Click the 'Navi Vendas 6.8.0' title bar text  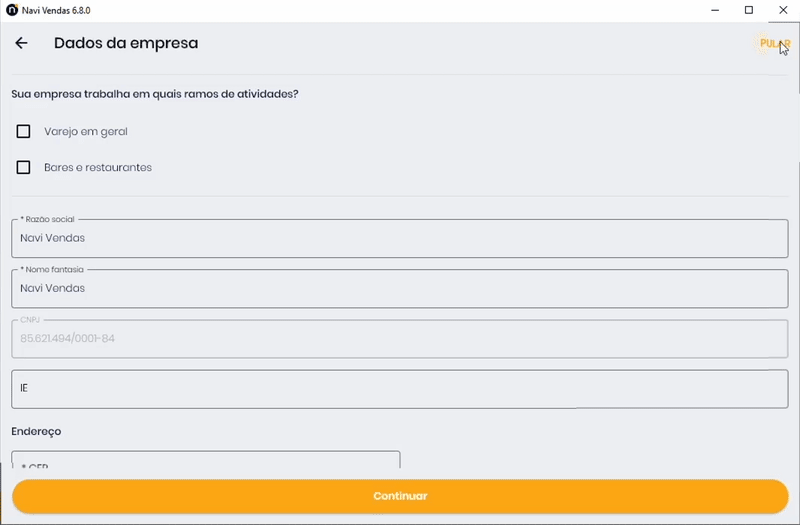(56, 10)
